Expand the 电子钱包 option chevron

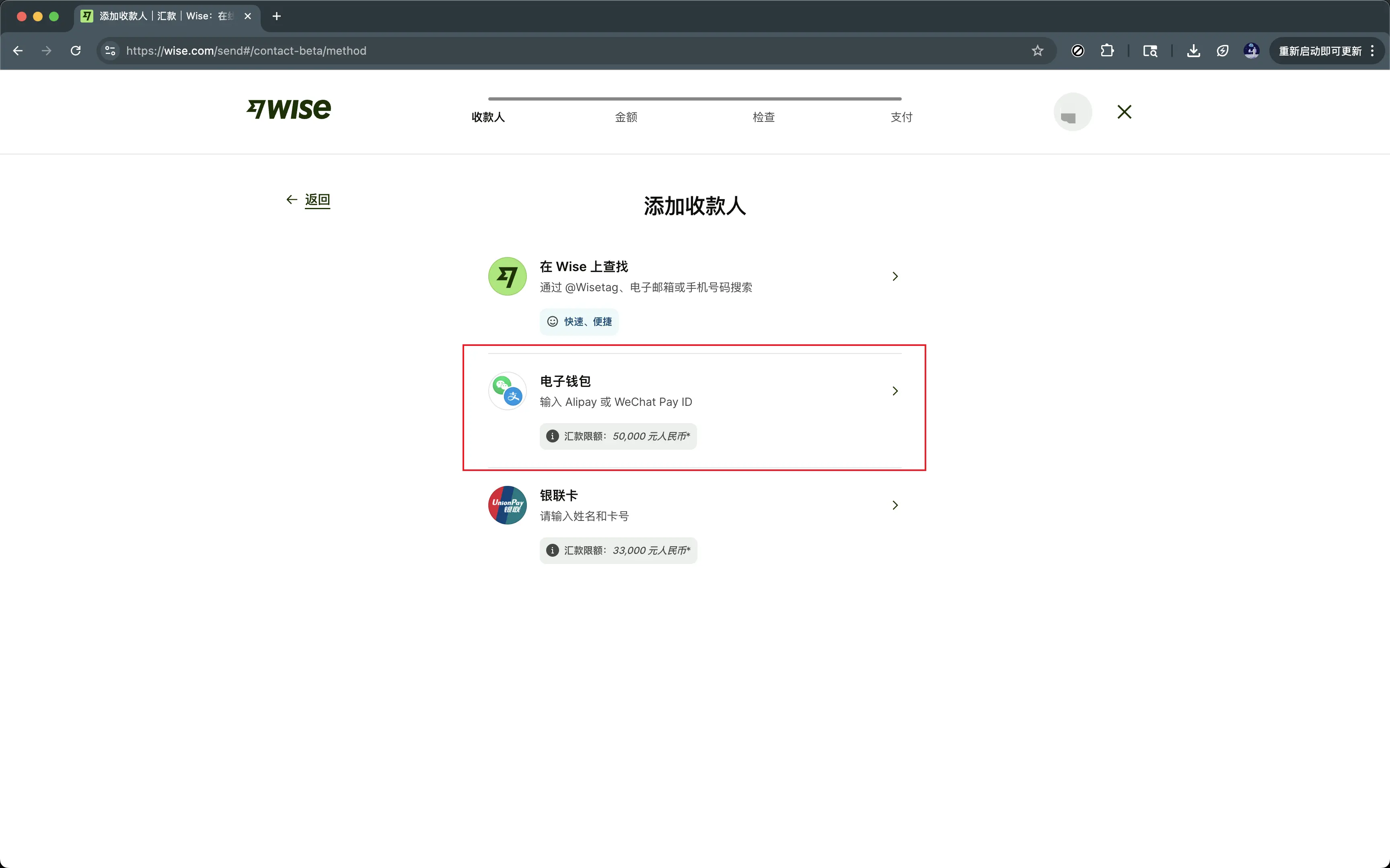pos(895,391)
